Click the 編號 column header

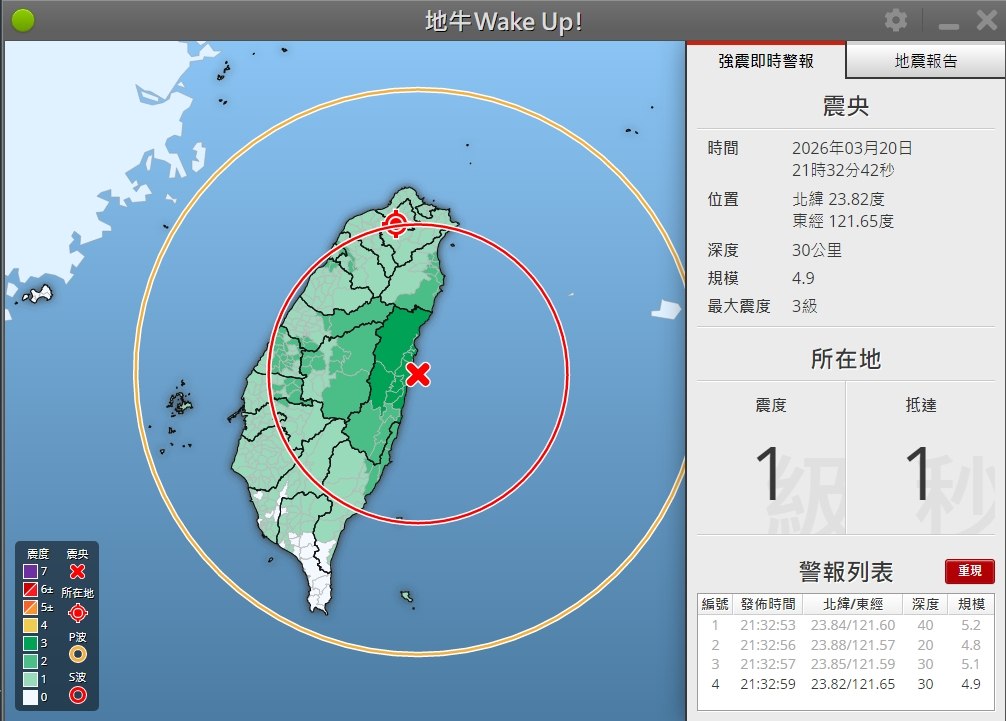[x=715, y=604]
